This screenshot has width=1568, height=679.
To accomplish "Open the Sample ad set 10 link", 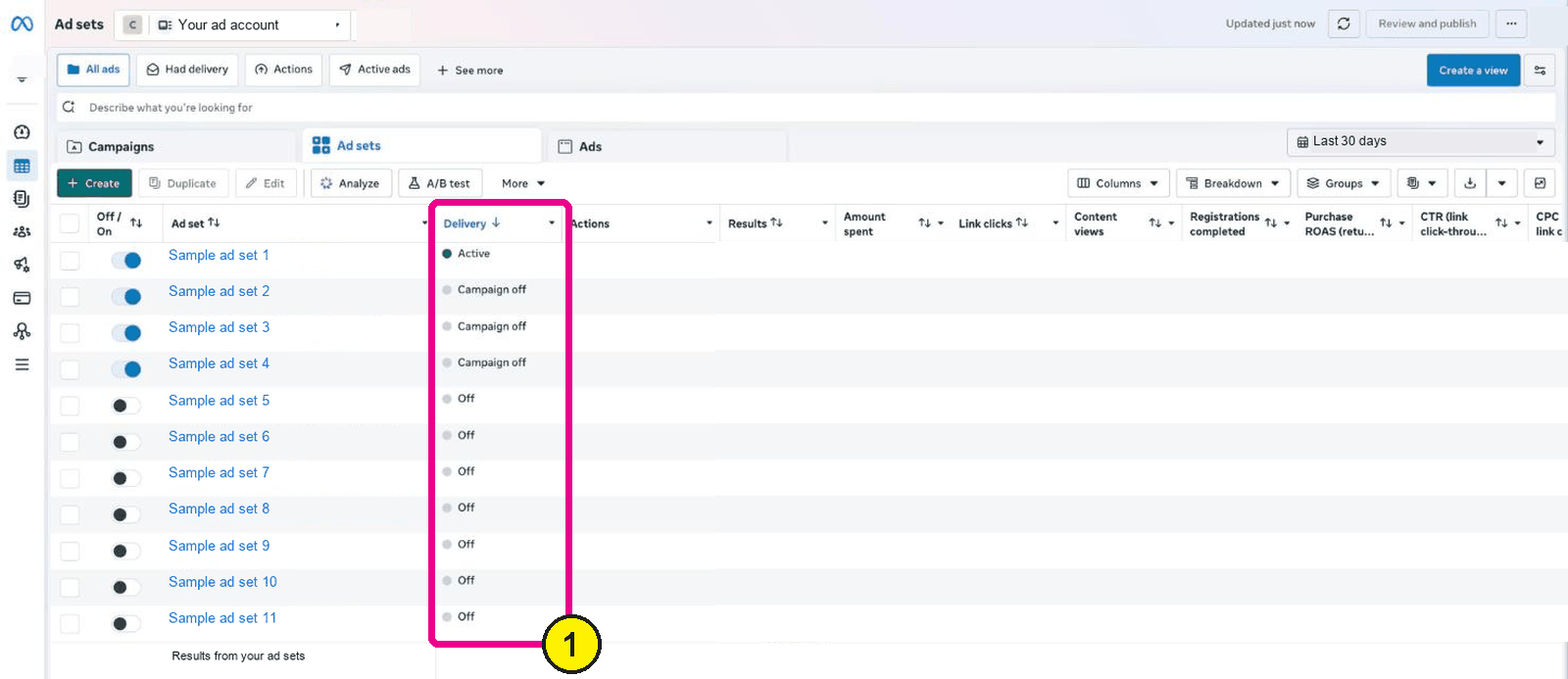I will click(222, 582).
